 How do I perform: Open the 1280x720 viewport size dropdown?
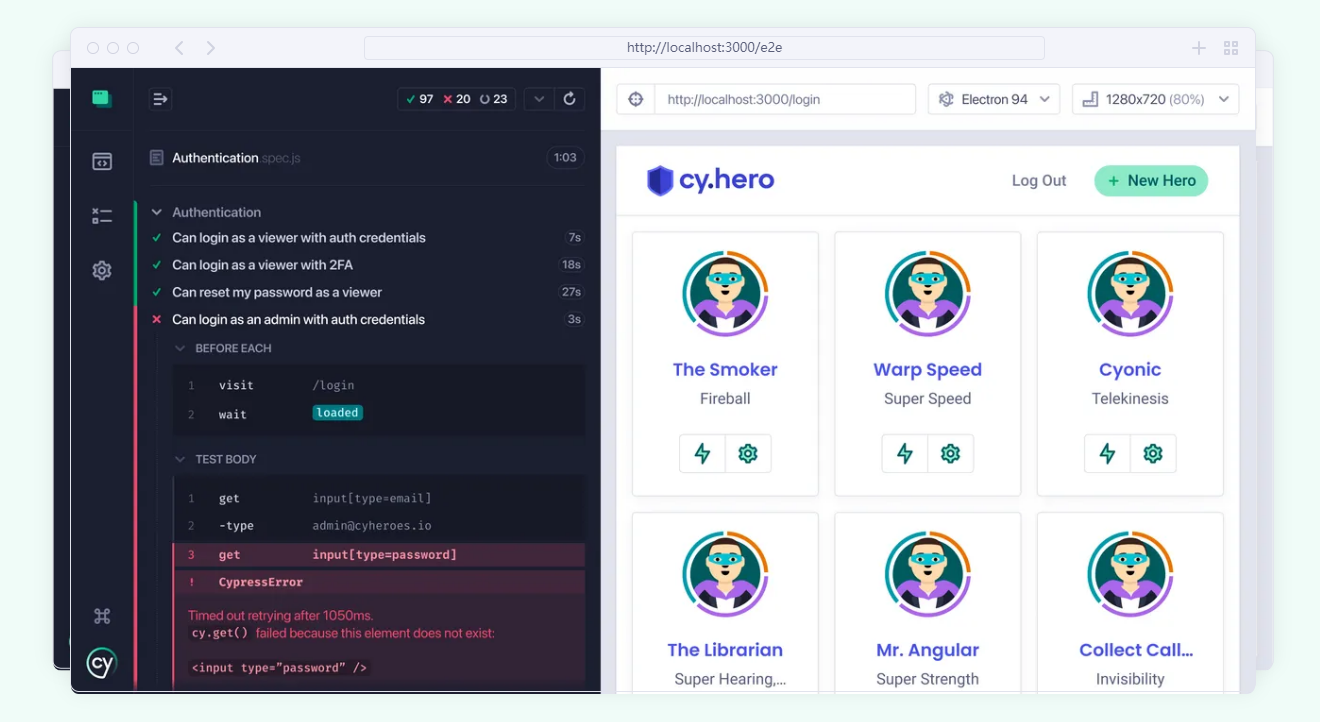coord(1155,99)
